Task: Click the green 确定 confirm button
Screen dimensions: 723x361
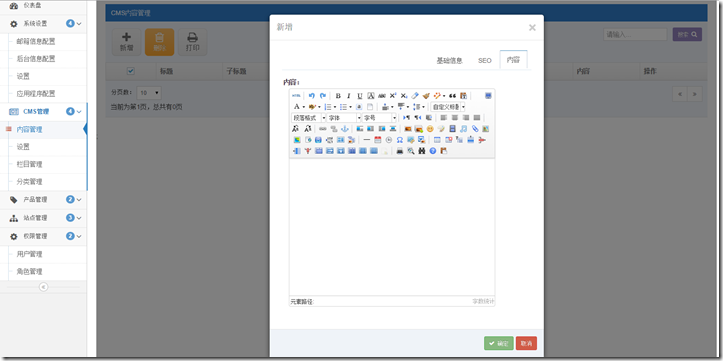Action: tap(498, 343)
